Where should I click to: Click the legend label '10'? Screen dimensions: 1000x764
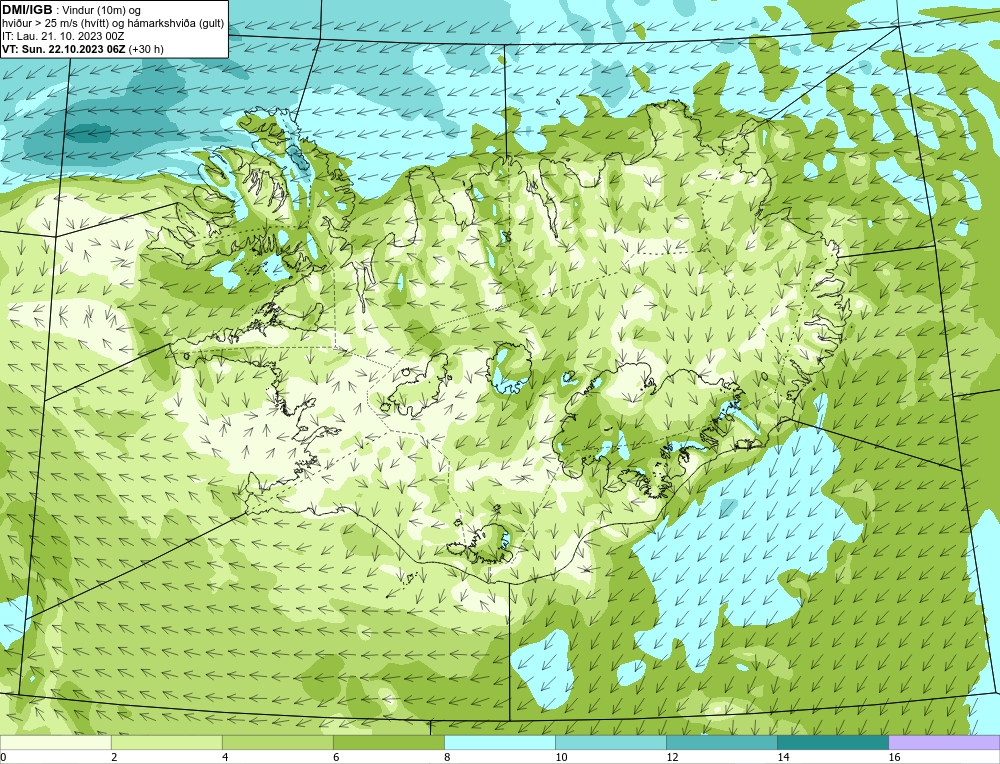[x=561, y=757]
